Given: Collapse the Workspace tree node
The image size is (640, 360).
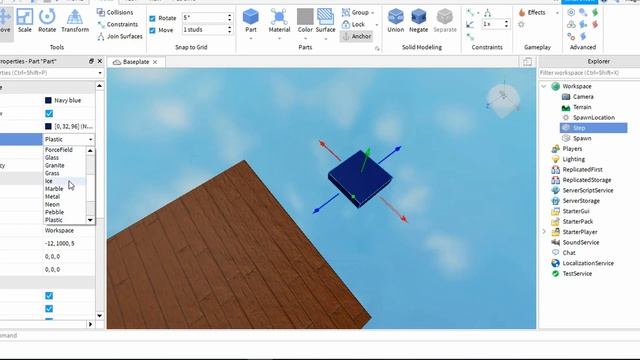Looking at the screenshot, I should click(x=544, y=86).
